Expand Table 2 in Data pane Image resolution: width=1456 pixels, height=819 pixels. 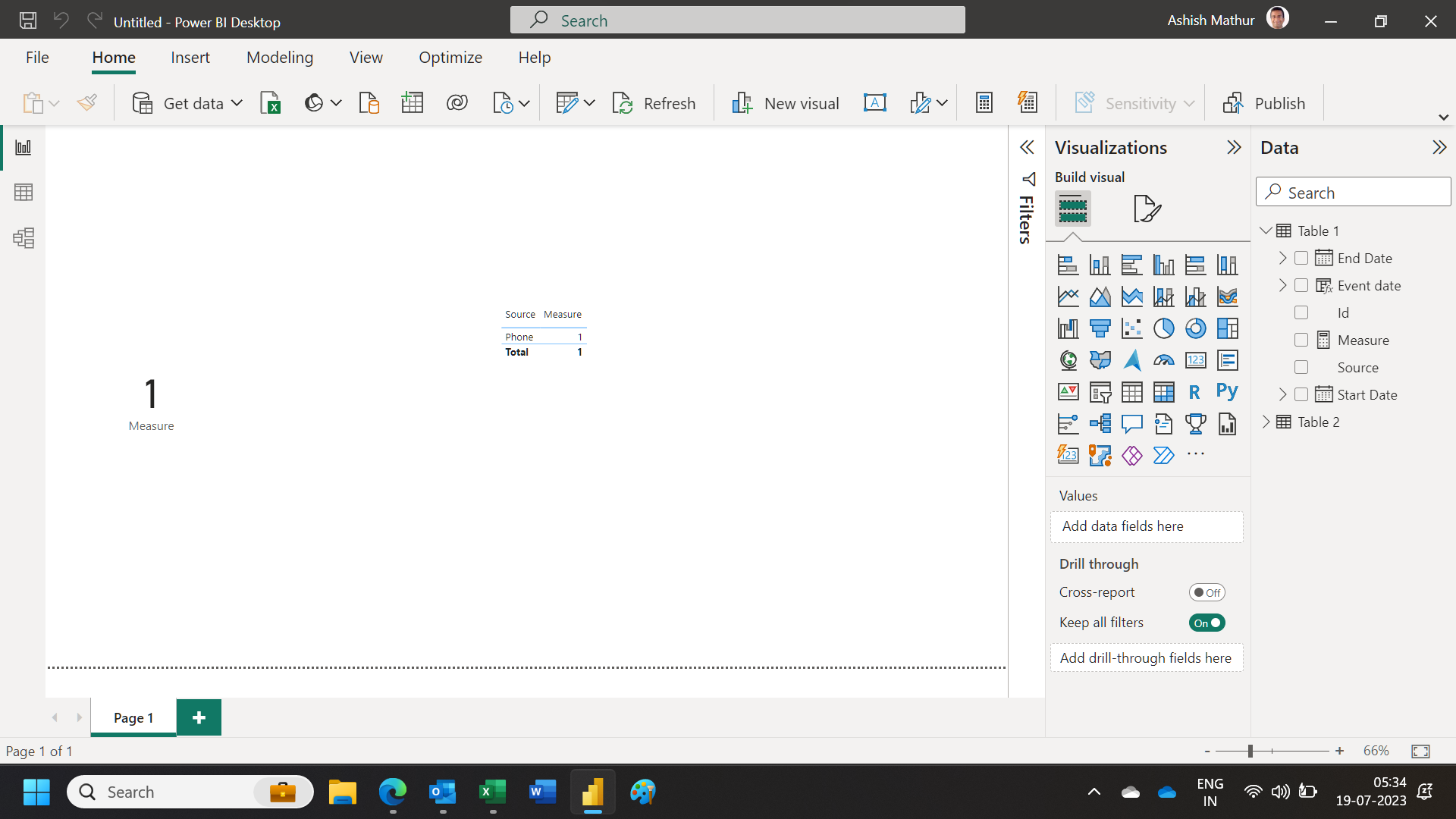[1266, 422]
